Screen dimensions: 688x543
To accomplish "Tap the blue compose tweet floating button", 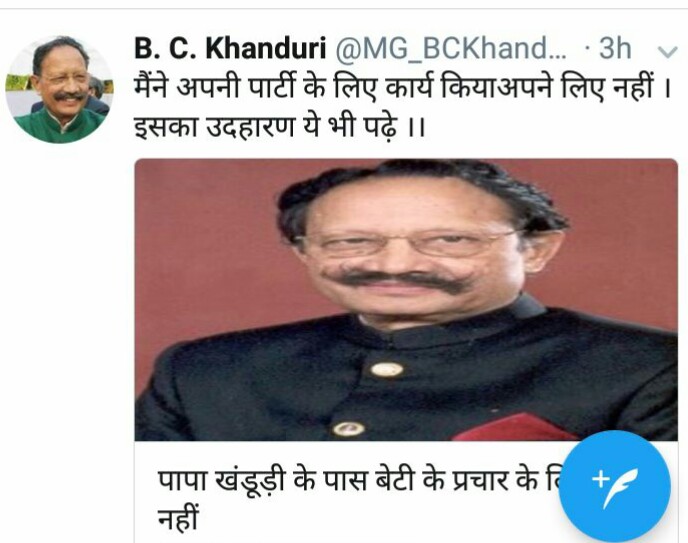I will [x=615, y=486].
